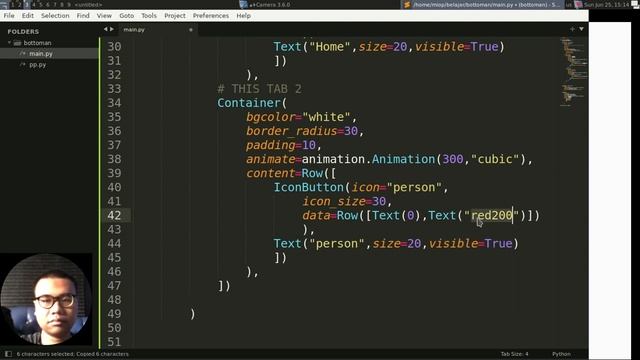Click the date and time clock in the panel
Screen dimensions: 640x360
[x=607, y=5]
